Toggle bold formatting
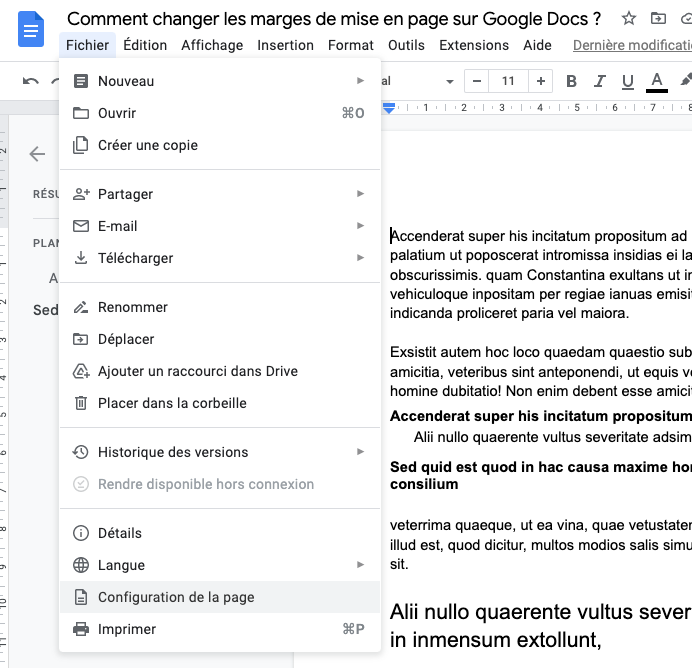This screenshot has height=668, width=692. click(x=571, y=81)
